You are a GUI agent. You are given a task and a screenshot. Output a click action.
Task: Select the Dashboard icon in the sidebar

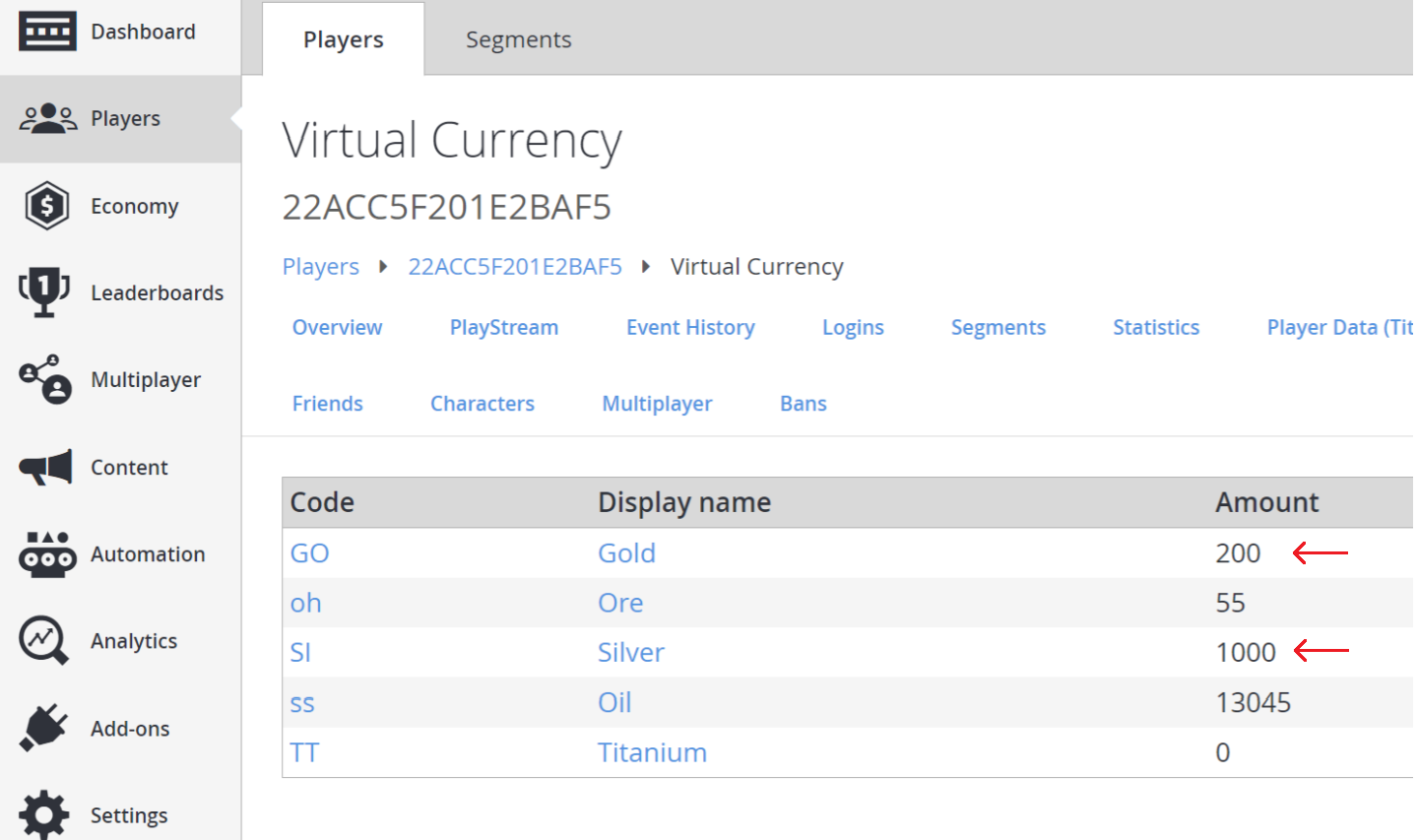tap(47, 30)
